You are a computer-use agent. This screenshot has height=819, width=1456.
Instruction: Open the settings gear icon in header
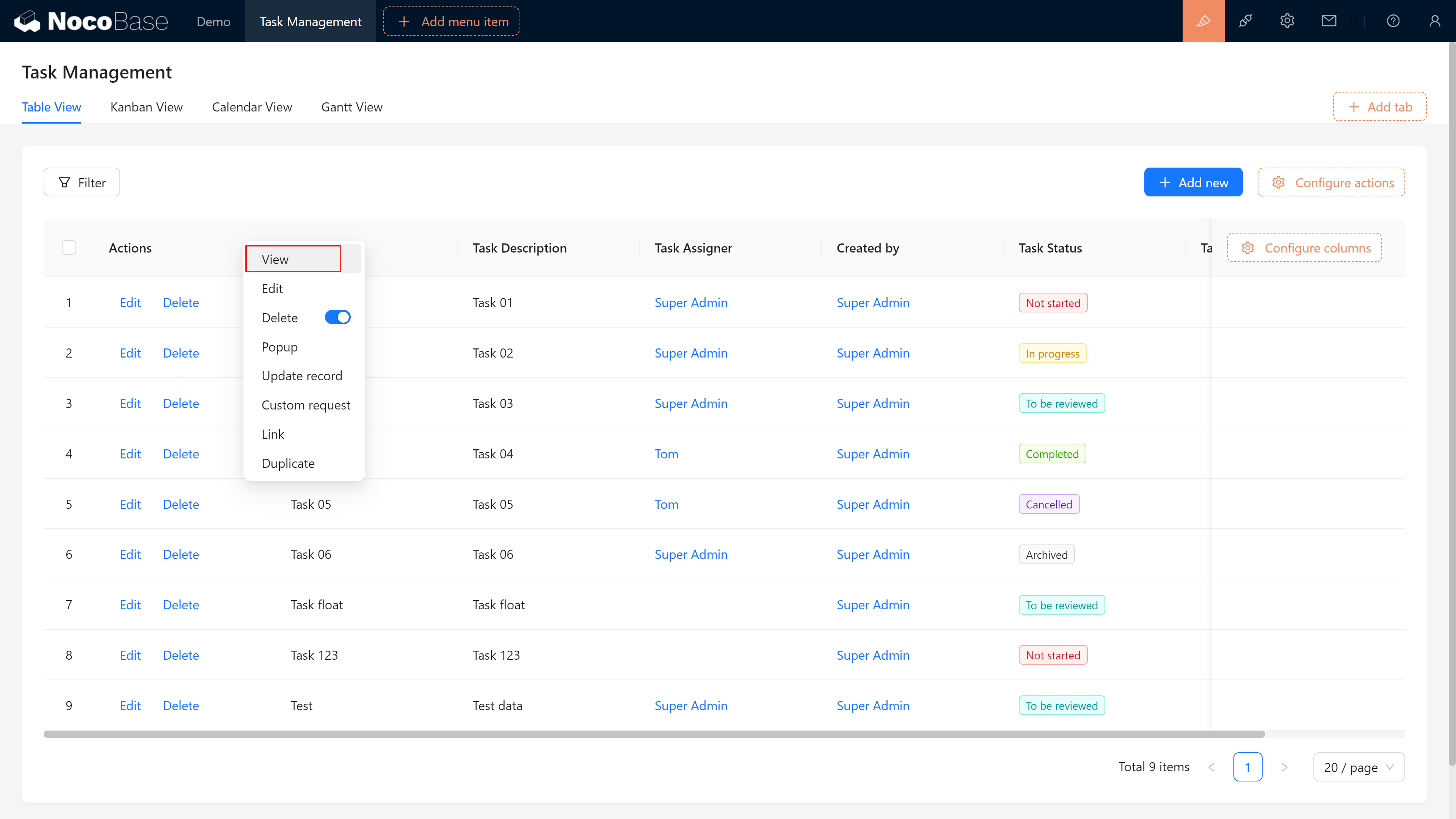(x=1287, y=21)
